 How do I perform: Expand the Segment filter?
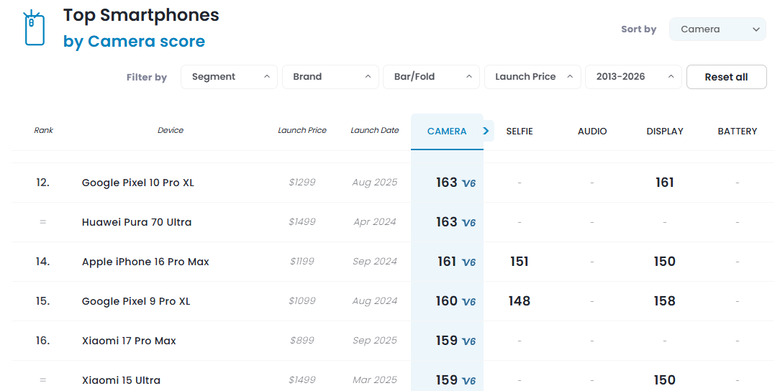(229, 77)
